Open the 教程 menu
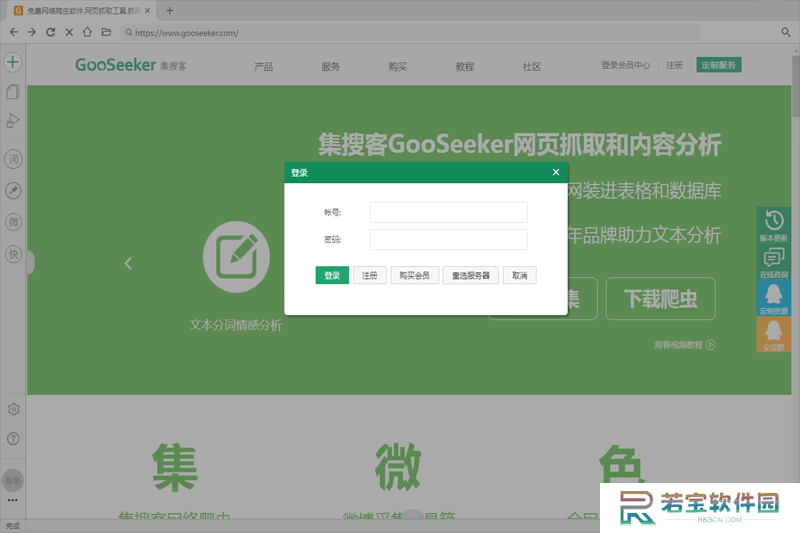Image resolution: width=800 pixels, height=533 pixels. [x=465, y=67]
